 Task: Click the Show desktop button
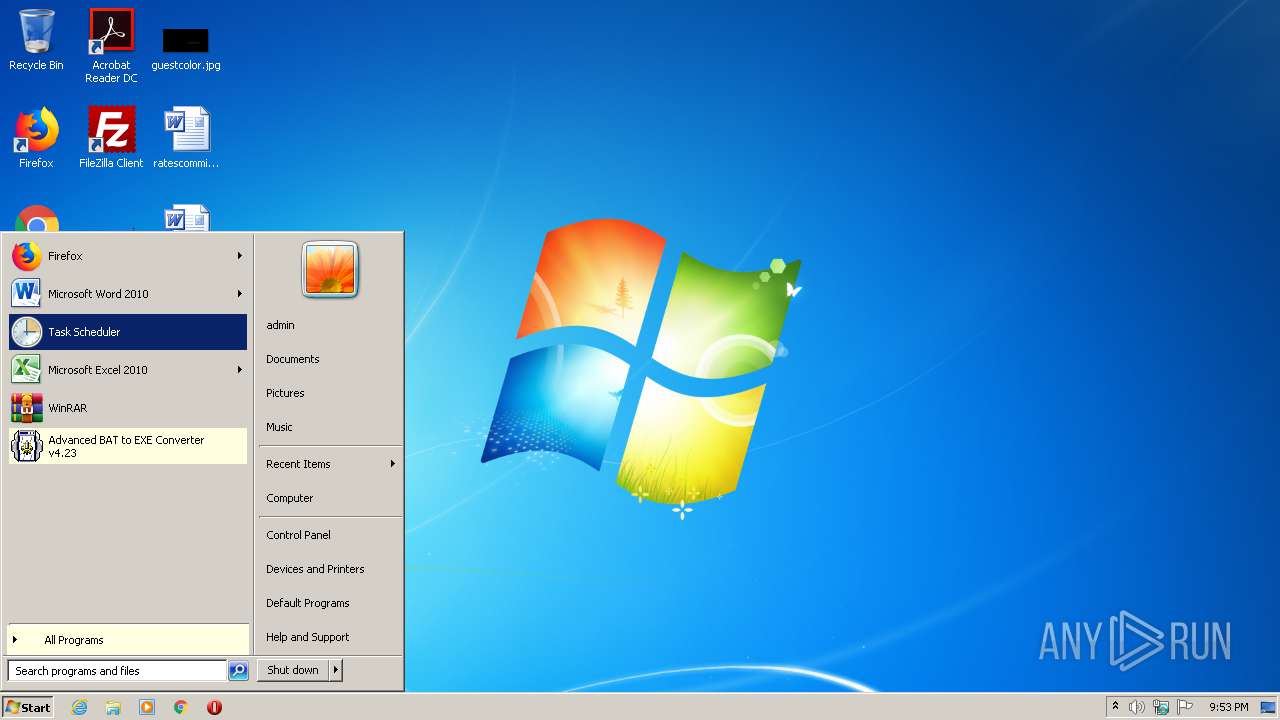click(x=1268, y=707)
